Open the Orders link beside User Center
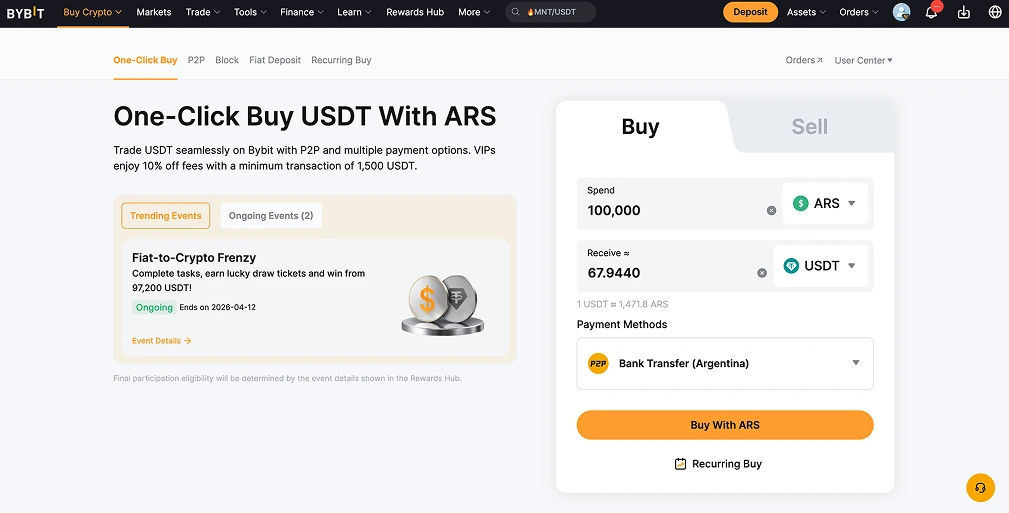This screenshot has height=513, width=1009. (804, 60)
